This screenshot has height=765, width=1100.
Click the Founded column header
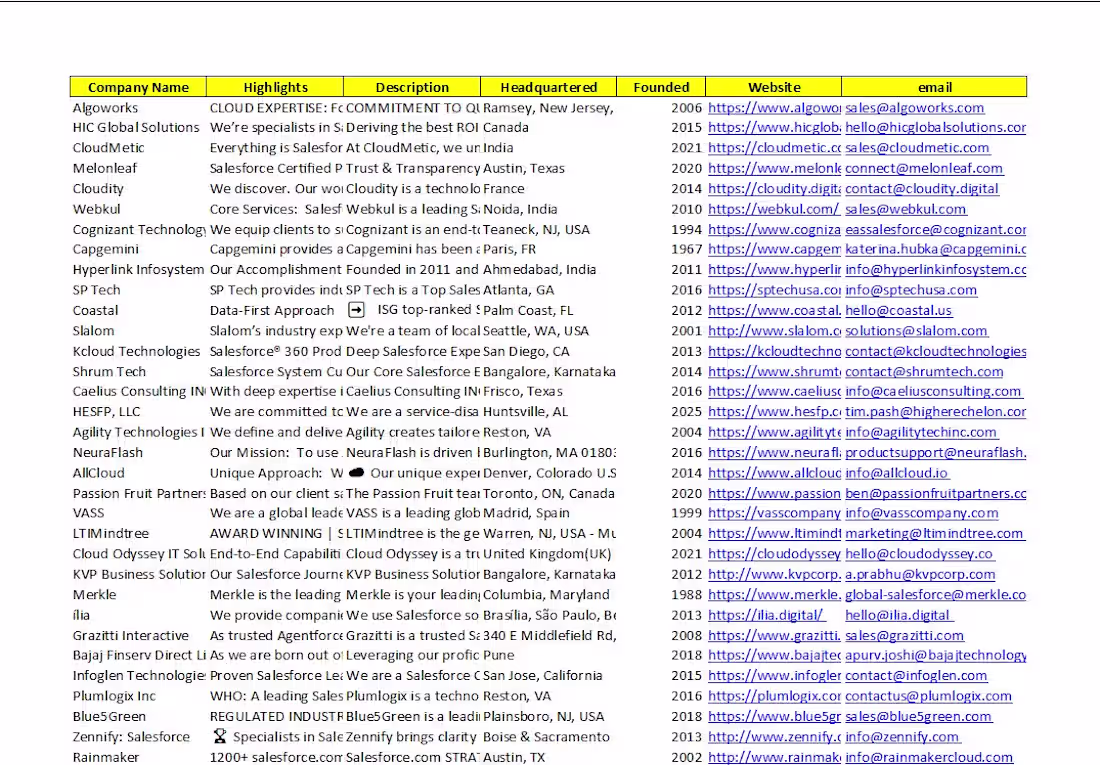(x=661, y=87)
